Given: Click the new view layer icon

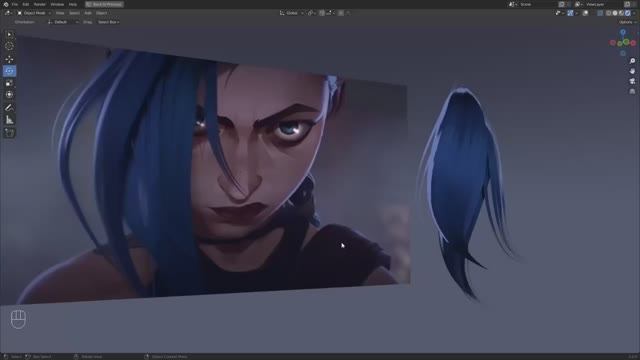Looking at the screenshot, I should 627,4.
